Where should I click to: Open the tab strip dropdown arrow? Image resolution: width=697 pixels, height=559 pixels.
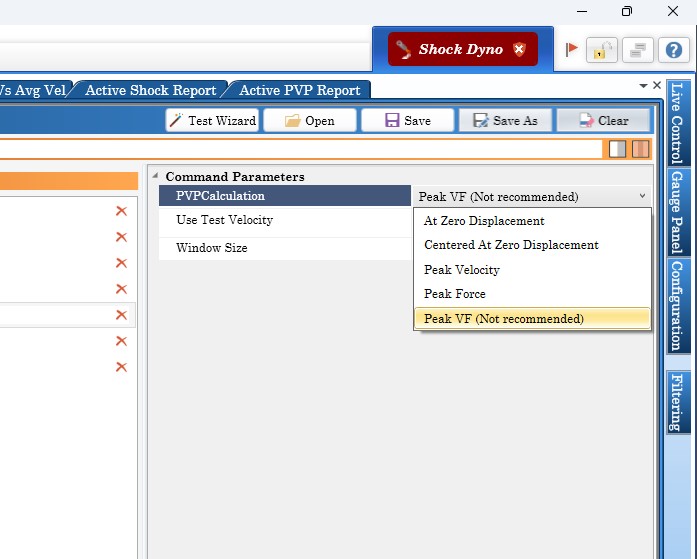click(643, 85)
